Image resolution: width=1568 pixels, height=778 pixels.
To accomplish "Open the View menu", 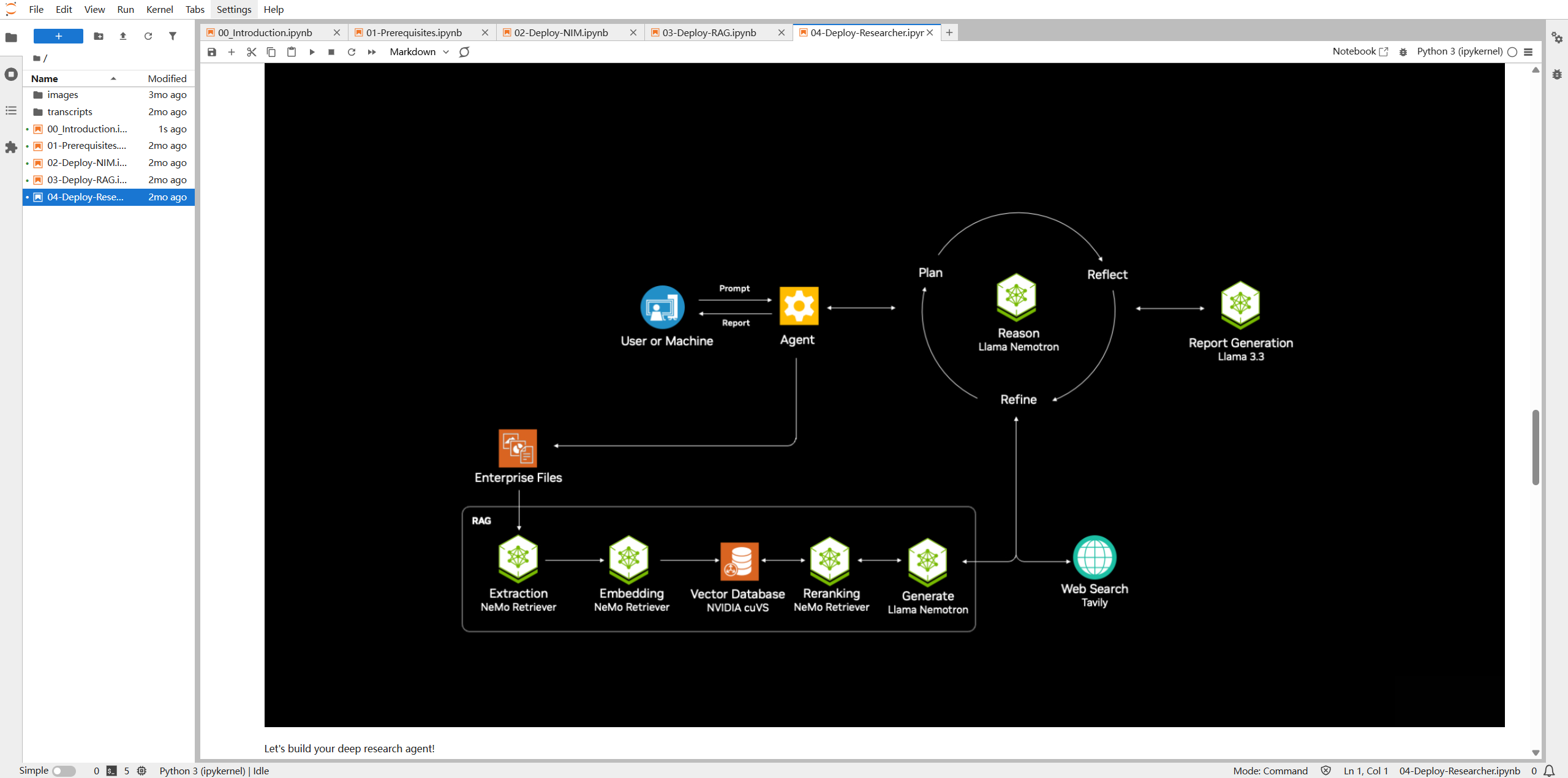I will point(94,9).
